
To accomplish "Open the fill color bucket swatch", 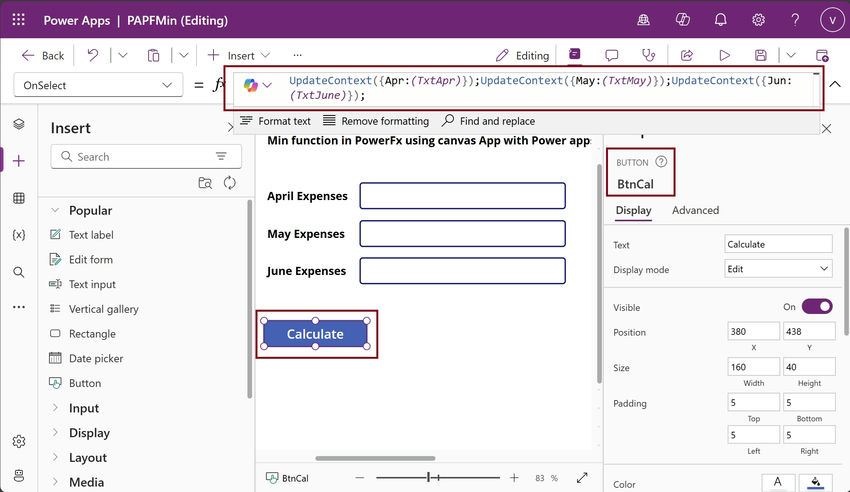I will (815, 482).
